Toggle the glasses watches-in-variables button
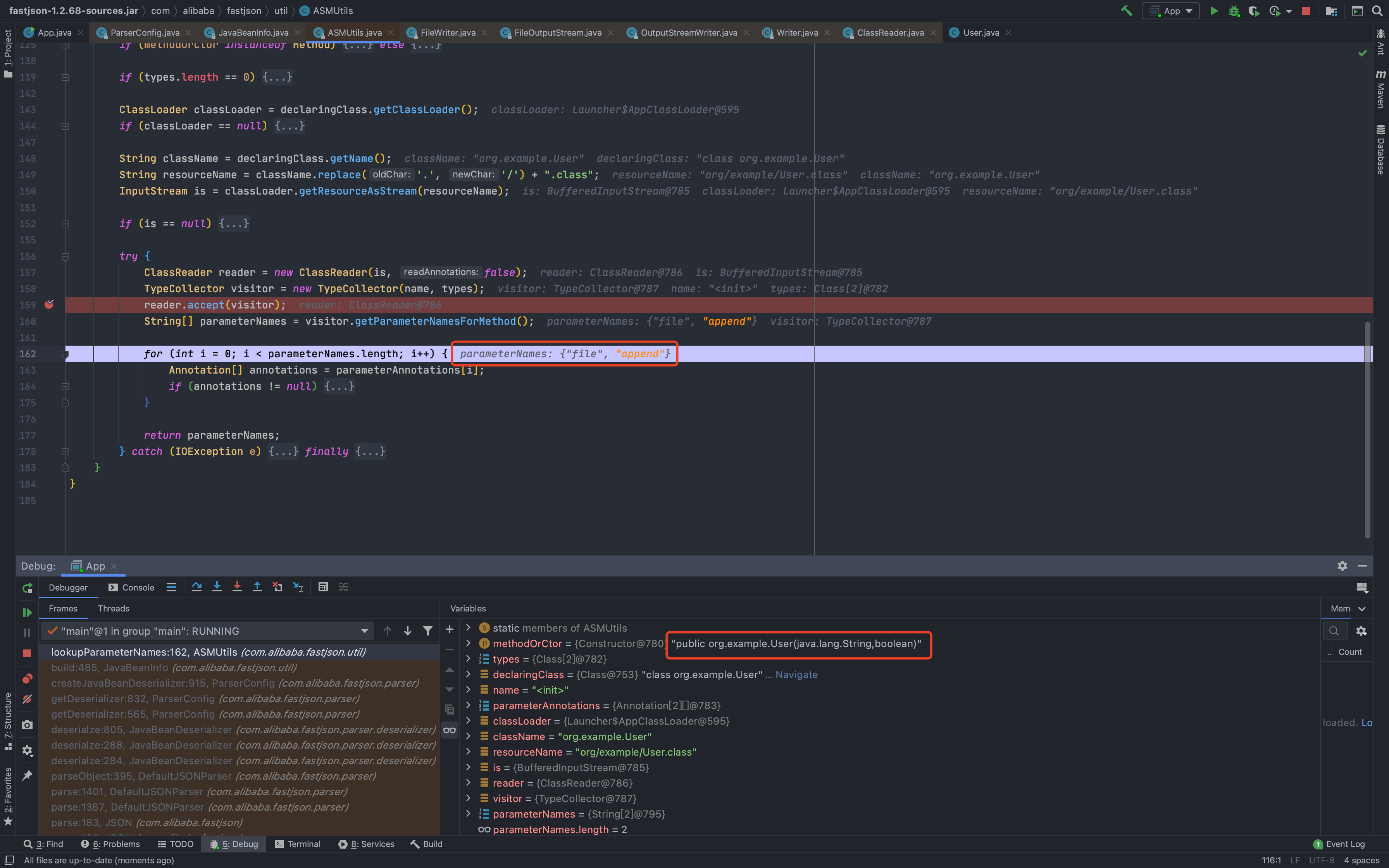1389x868 pixels. [x=450, y=730]
